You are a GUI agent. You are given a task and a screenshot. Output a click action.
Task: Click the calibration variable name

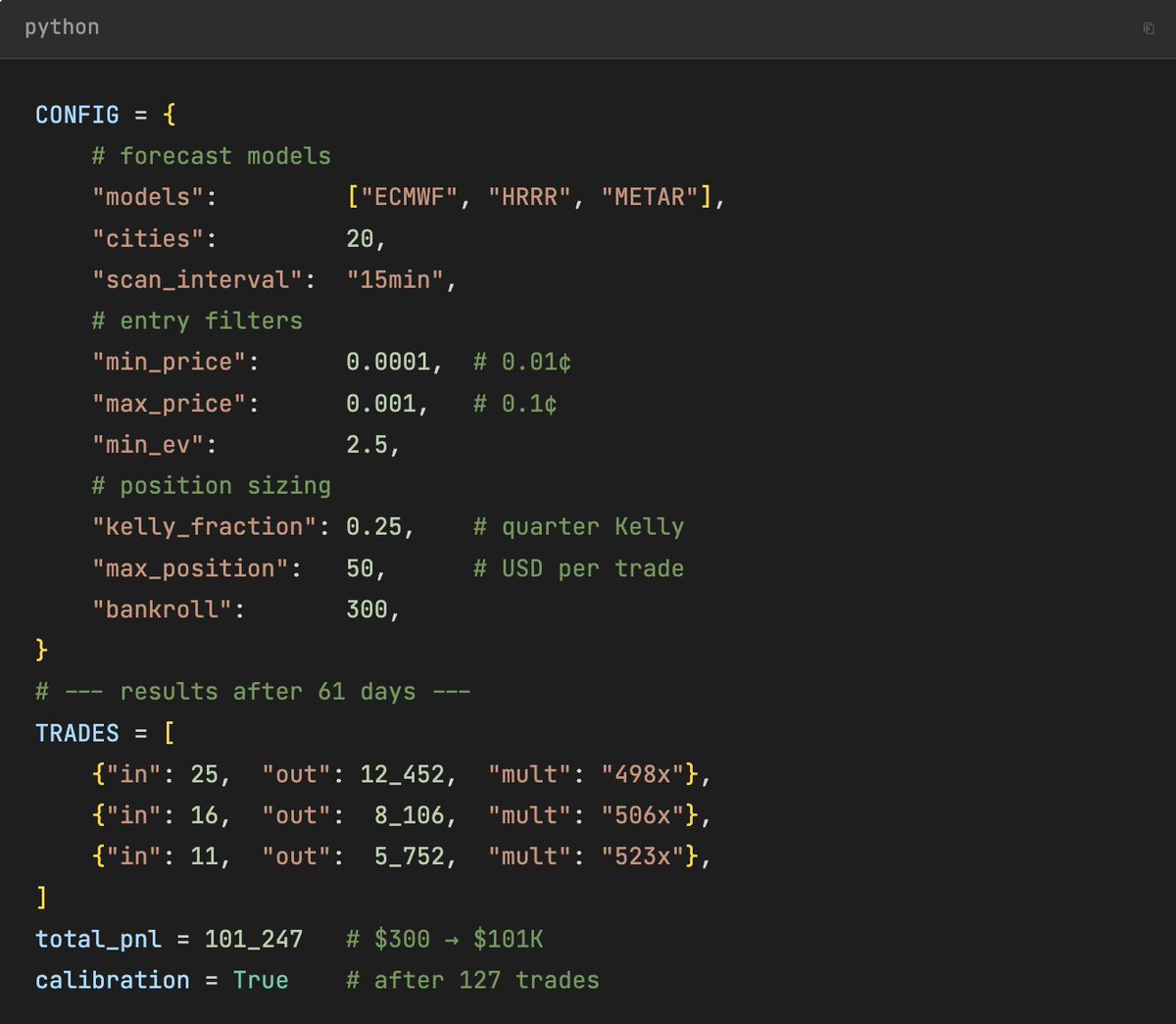point(113,980)
